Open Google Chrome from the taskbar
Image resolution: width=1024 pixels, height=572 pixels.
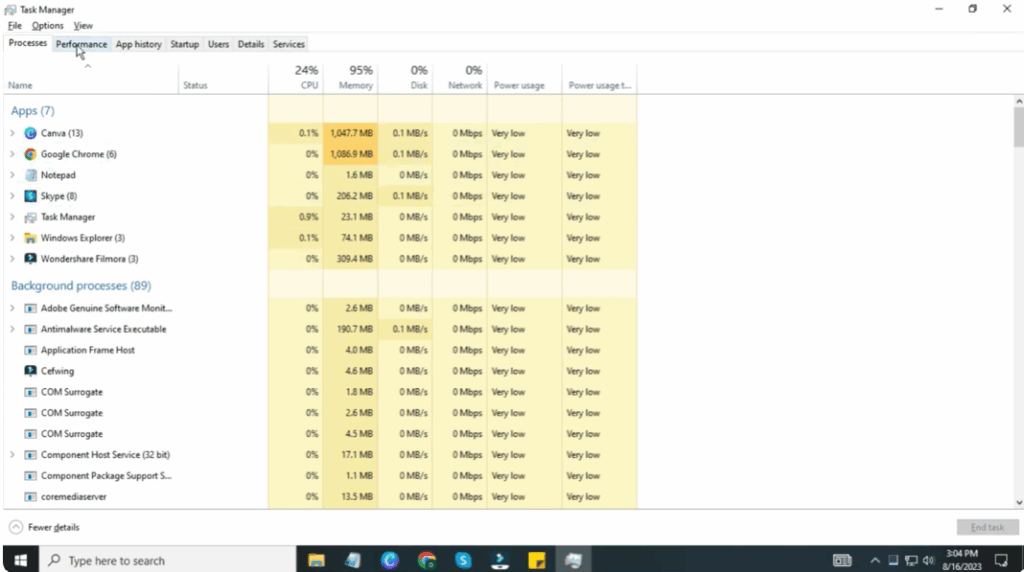coord(426,560)
